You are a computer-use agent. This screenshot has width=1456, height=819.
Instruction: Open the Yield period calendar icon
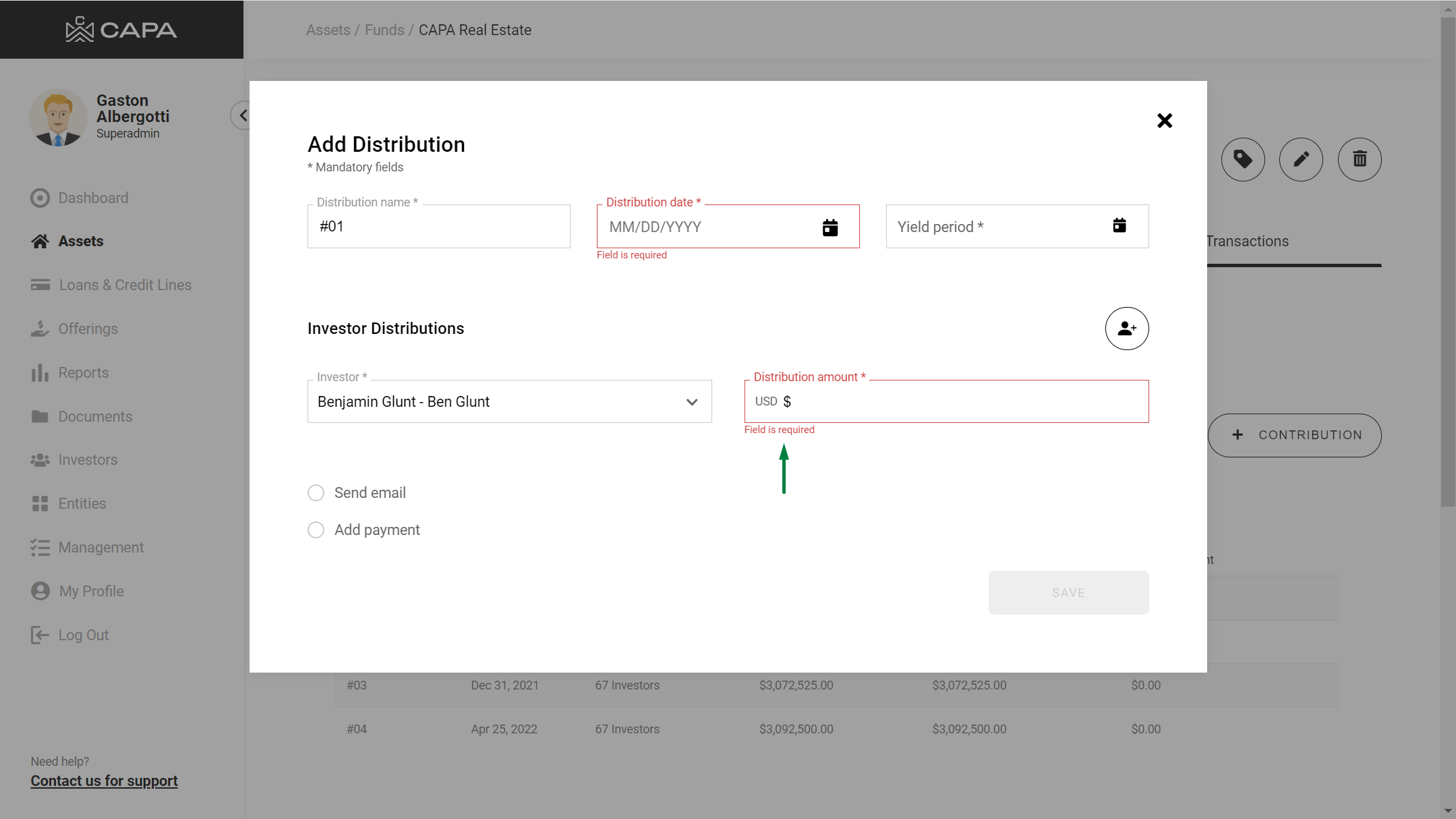[x=1119, y=225]
